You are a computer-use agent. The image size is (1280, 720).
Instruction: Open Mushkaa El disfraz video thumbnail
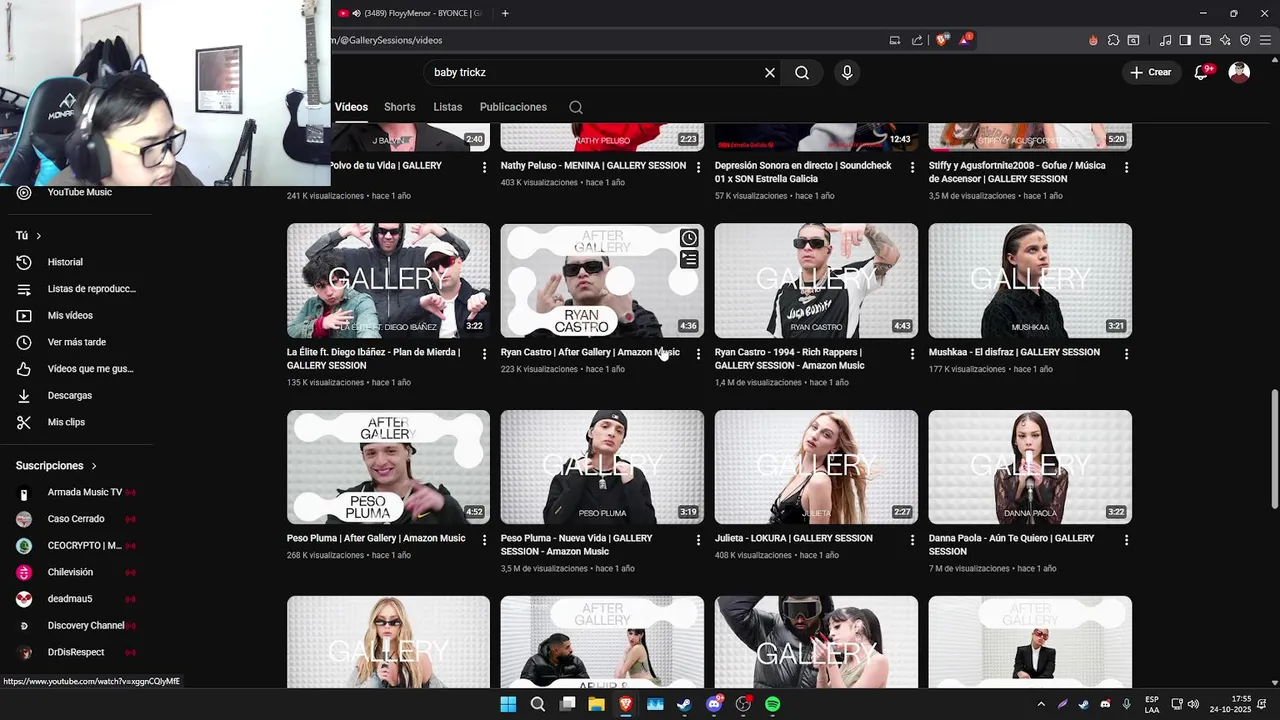1030,280
